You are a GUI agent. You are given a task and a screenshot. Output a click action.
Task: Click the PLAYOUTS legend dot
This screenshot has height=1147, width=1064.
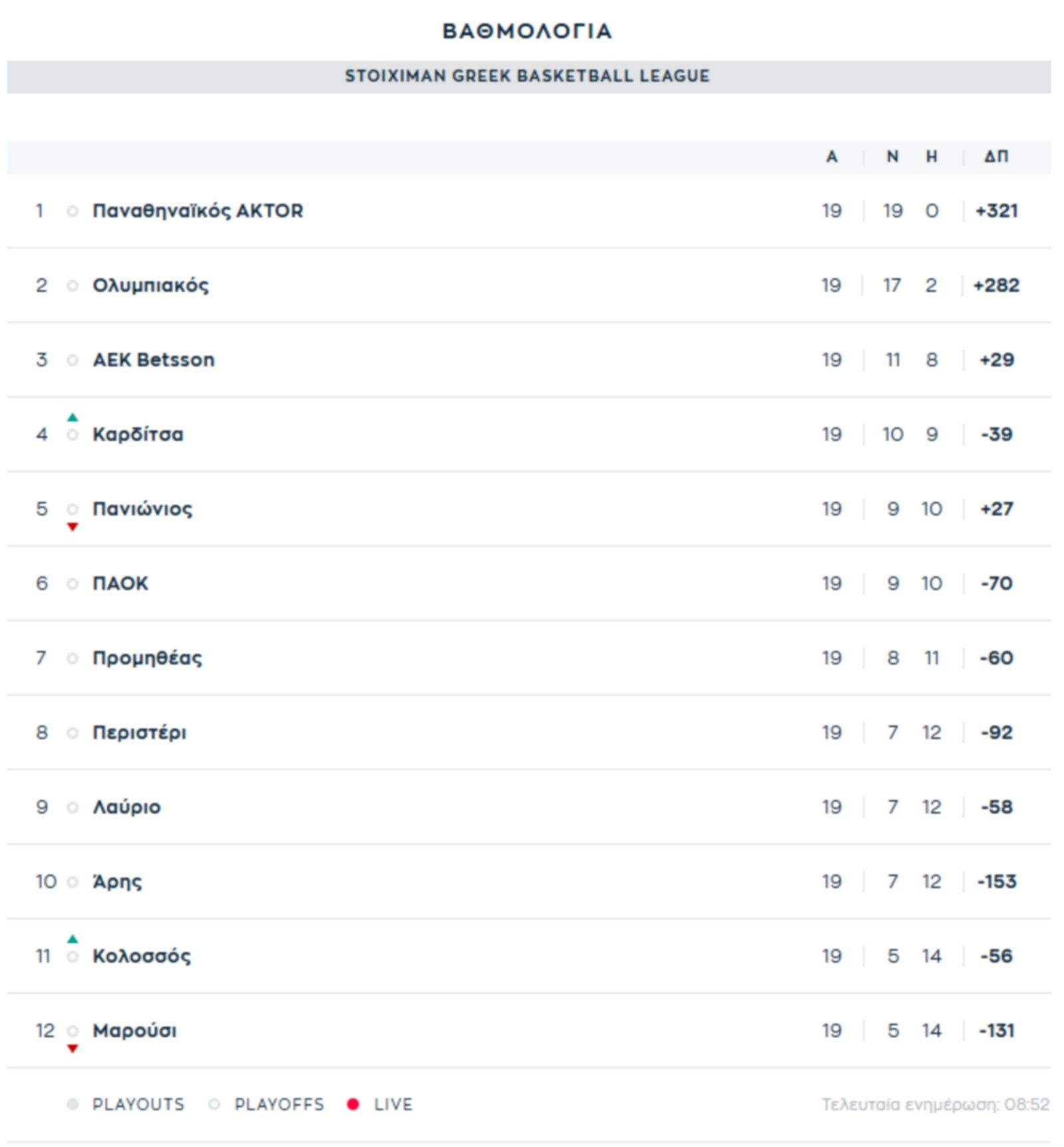pos(72,1104)
